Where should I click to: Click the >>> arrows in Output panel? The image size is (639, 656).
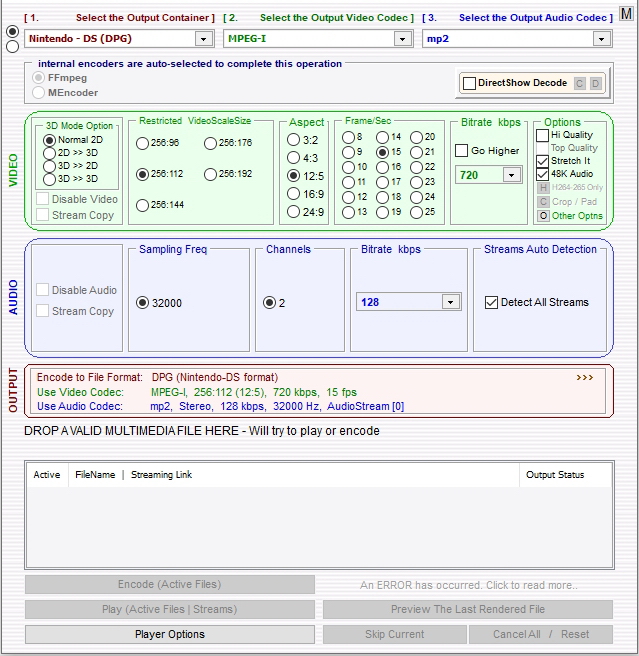[585, 378]
